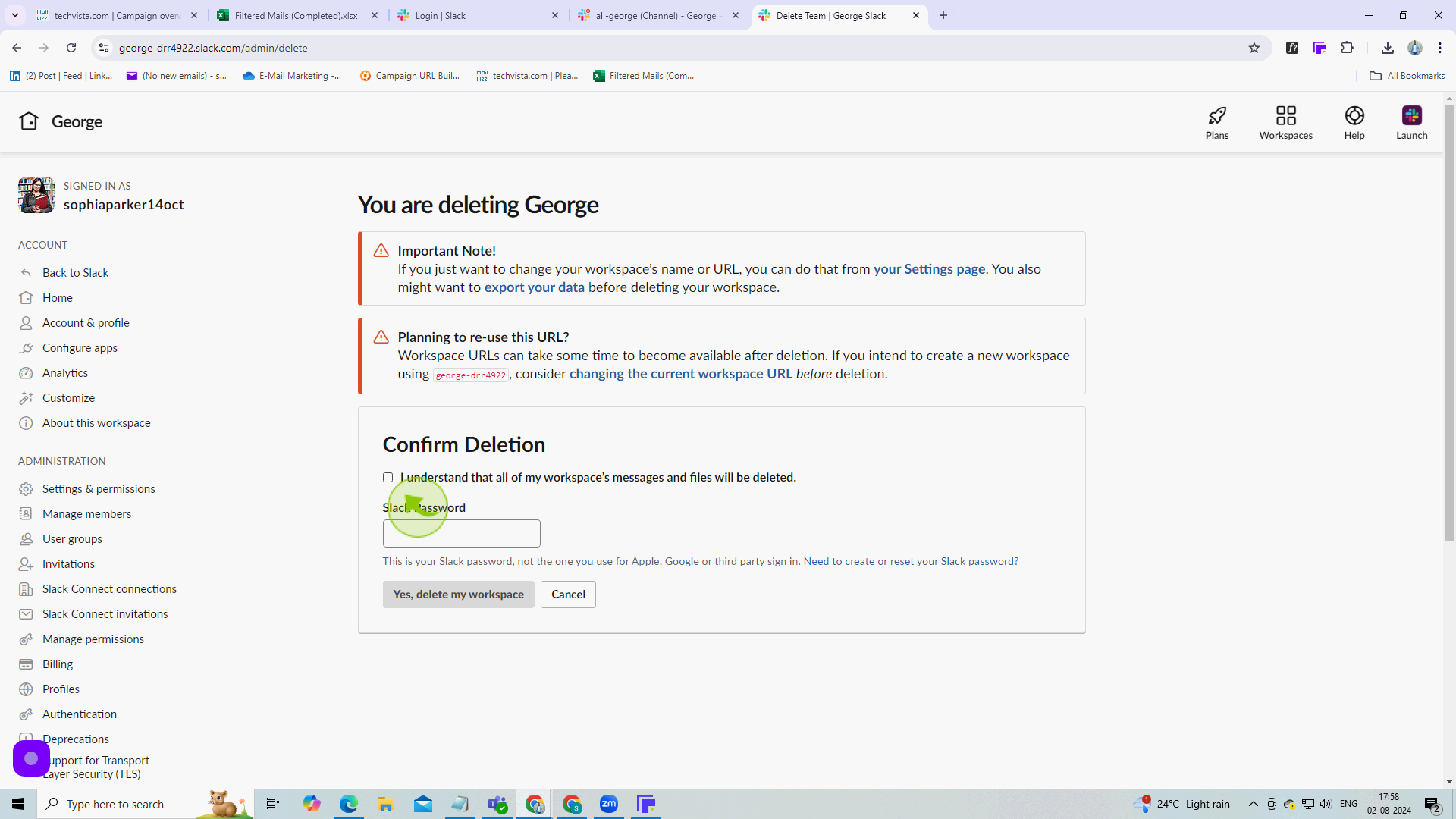Click the site information icon in address bar
The image size is (1456, 819).
coord(104,48)
